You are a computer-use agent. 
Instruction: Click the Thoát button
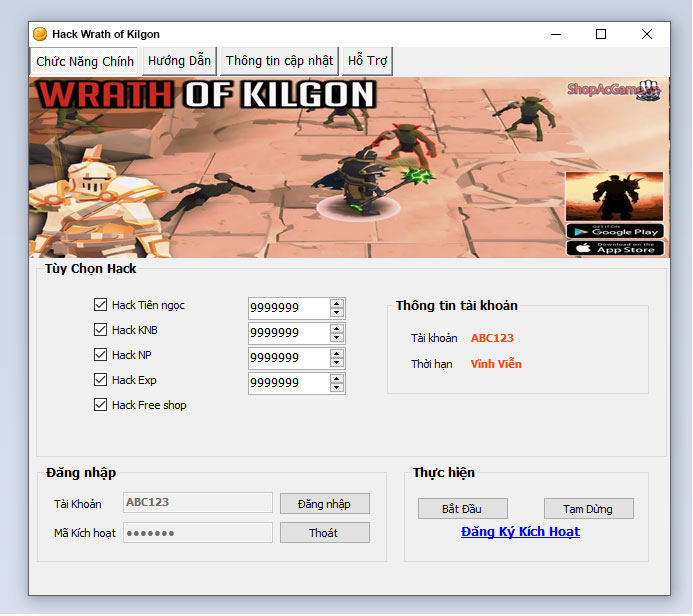(325, 533)
